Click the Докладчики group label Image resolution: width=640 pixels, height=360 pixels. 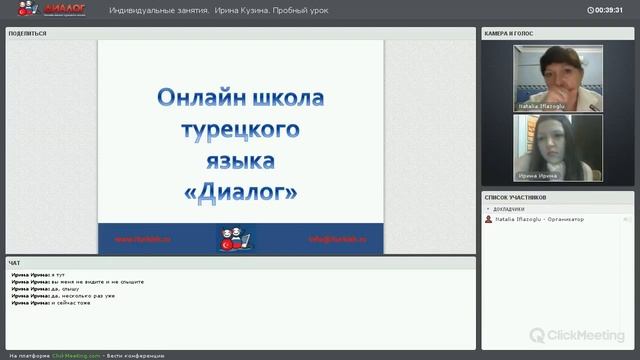(509, 209)
